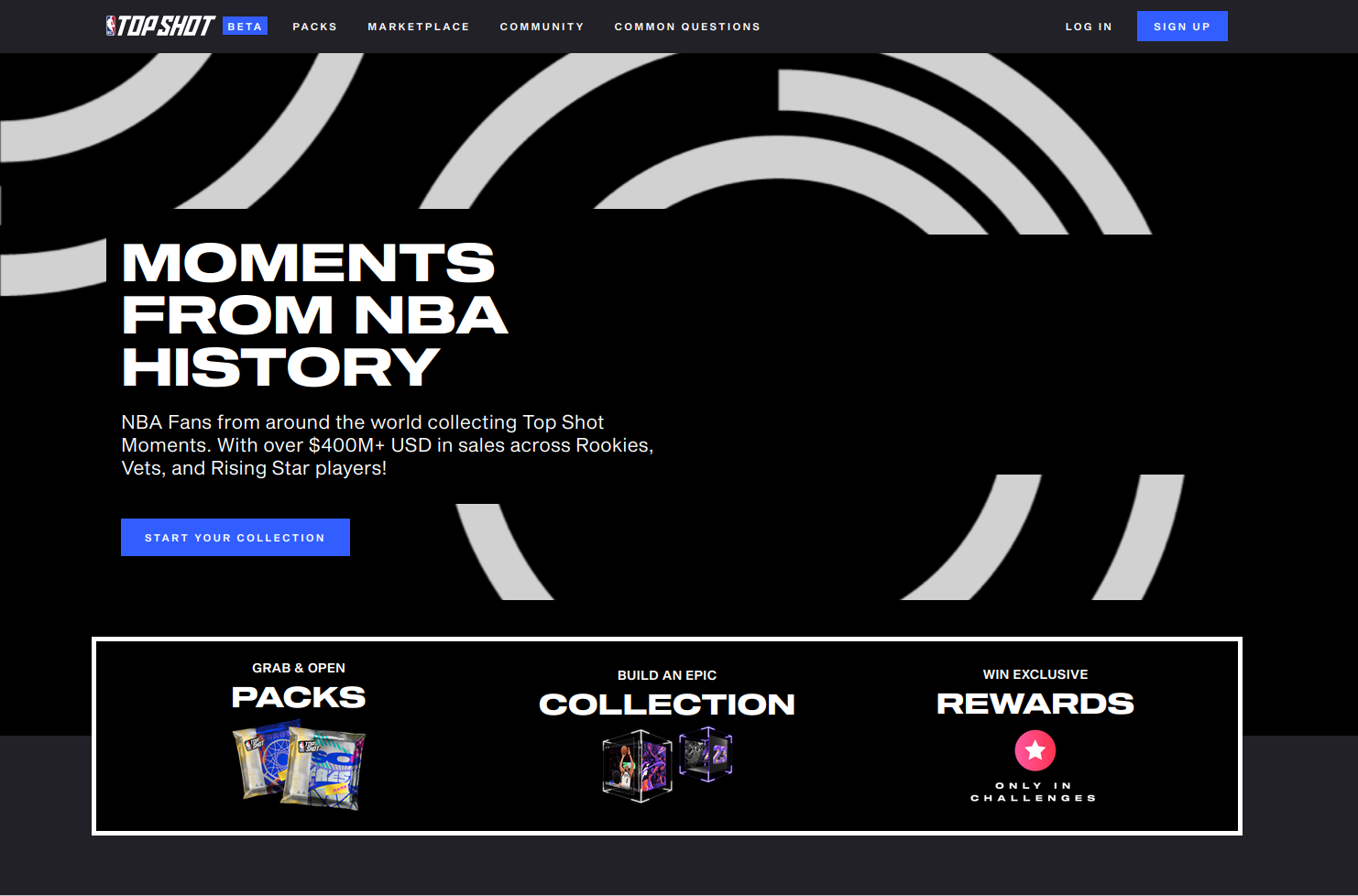Click 'GRAB & OPEN' label
The width and height of the screenshot is (1358, 896).
(299, 668)
